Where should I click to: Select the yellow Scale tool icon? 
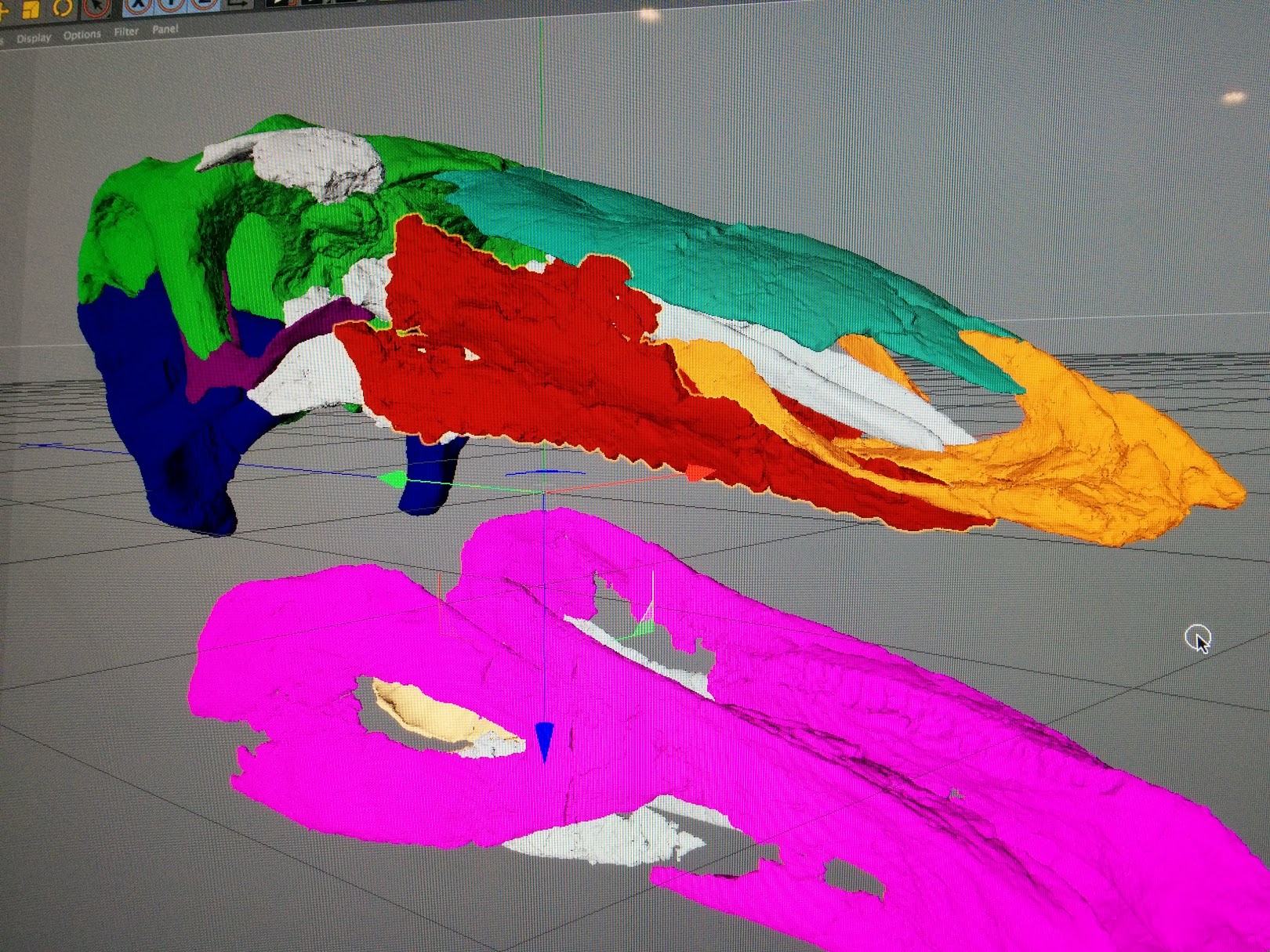click(31, 9)
